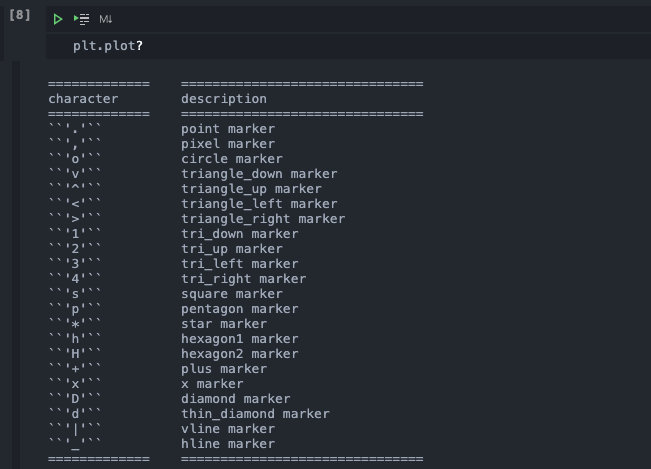Run the cell with the play icon

click(58, 19)
